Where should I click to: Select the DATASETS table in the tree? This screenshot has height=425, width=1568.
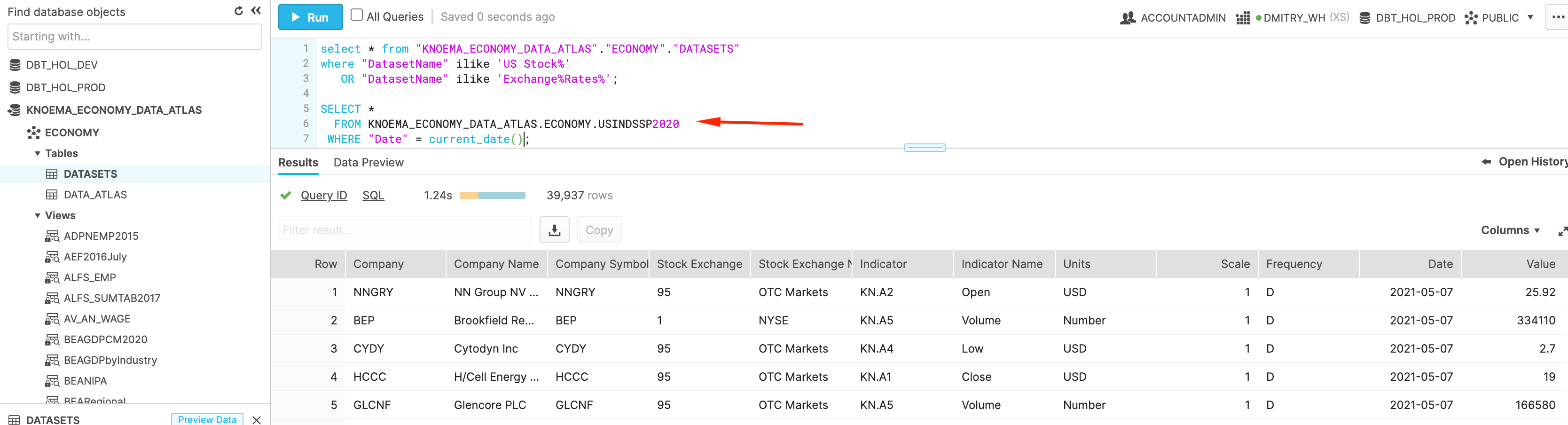pos(90,173)
